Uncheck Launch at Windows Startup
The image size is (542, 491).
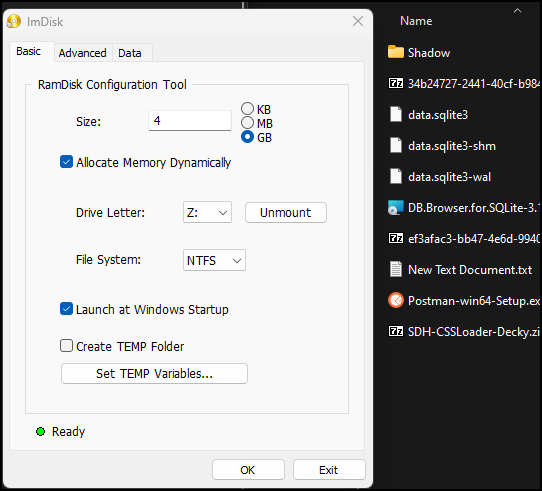pos(66,309)
